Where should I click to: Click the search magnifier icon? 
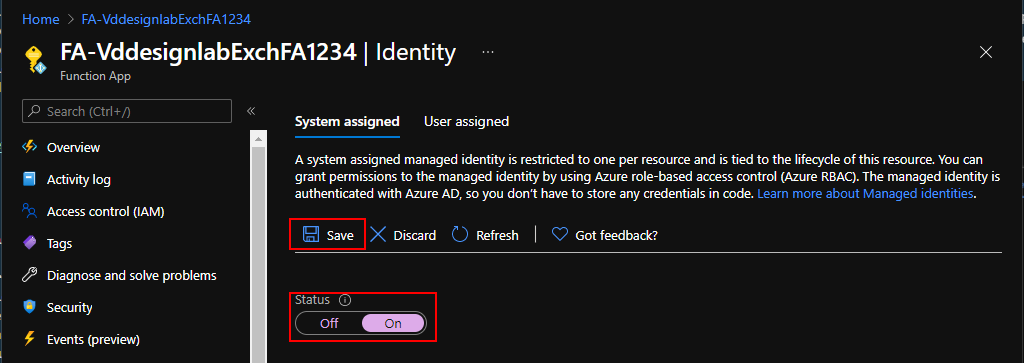(35, 112)
